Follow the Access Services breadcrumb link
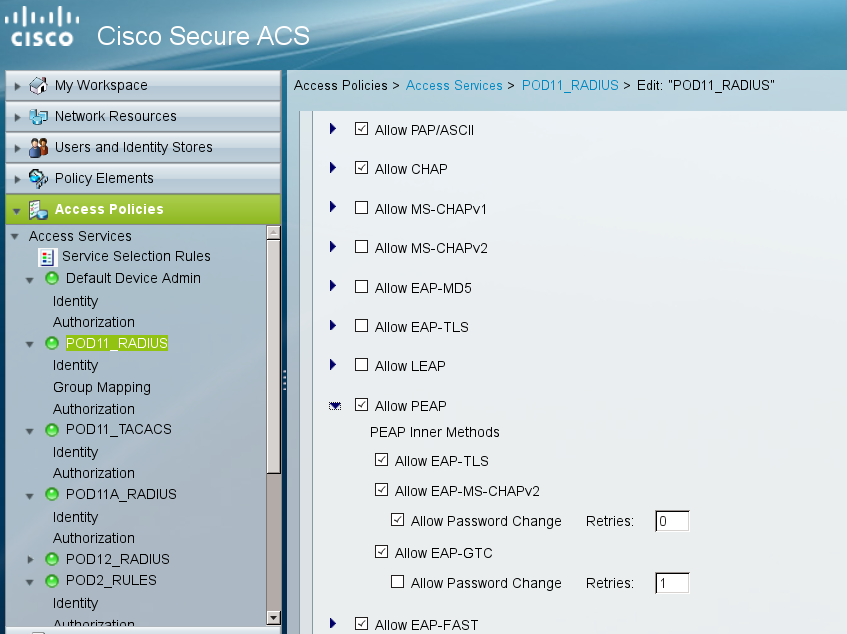 click(x=454, y=85)
